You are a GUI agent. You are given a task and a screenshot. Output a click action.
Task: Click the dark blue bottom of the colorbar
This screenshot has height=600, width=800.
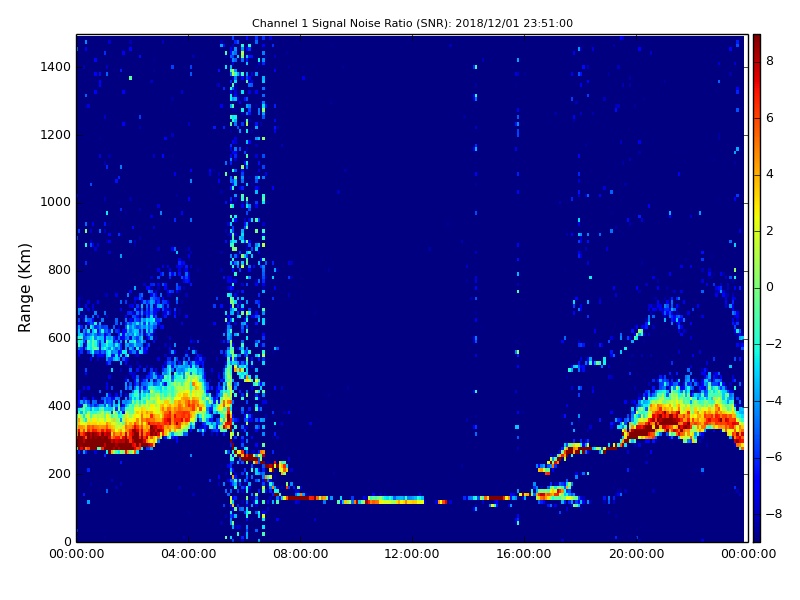[x=757, y=534]
